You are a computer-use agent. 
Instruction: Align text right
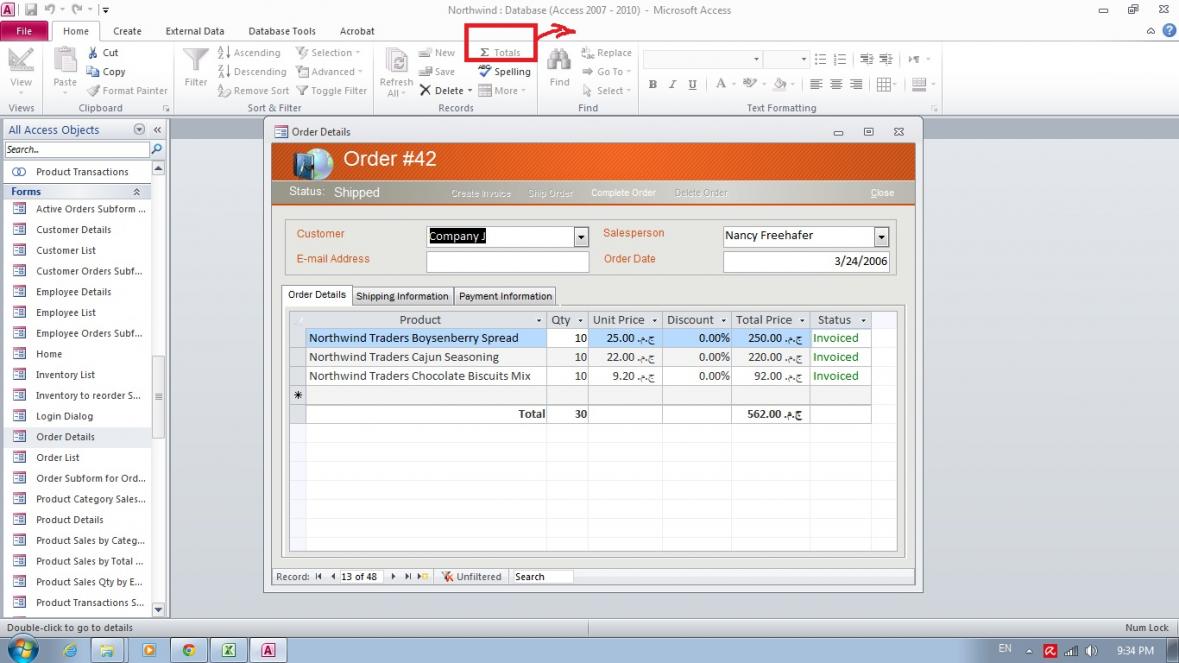856,84
